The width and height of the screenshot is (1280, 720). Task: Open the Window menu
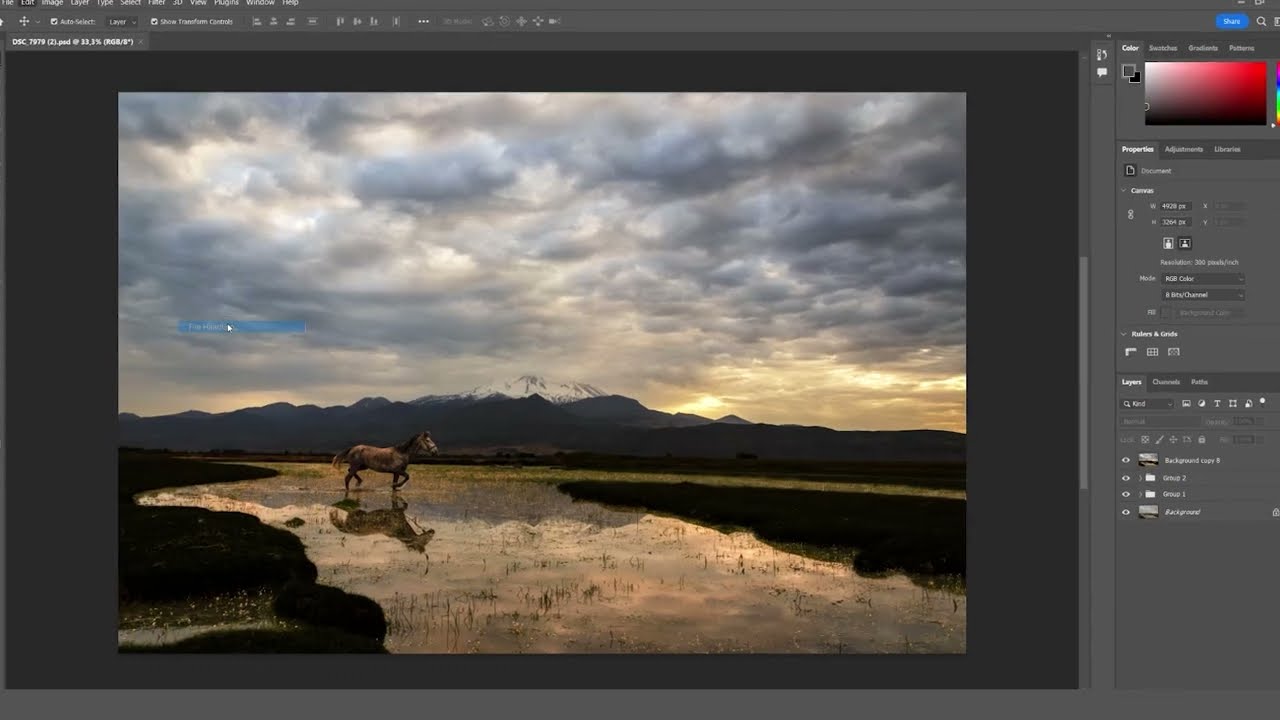(260, 3)
